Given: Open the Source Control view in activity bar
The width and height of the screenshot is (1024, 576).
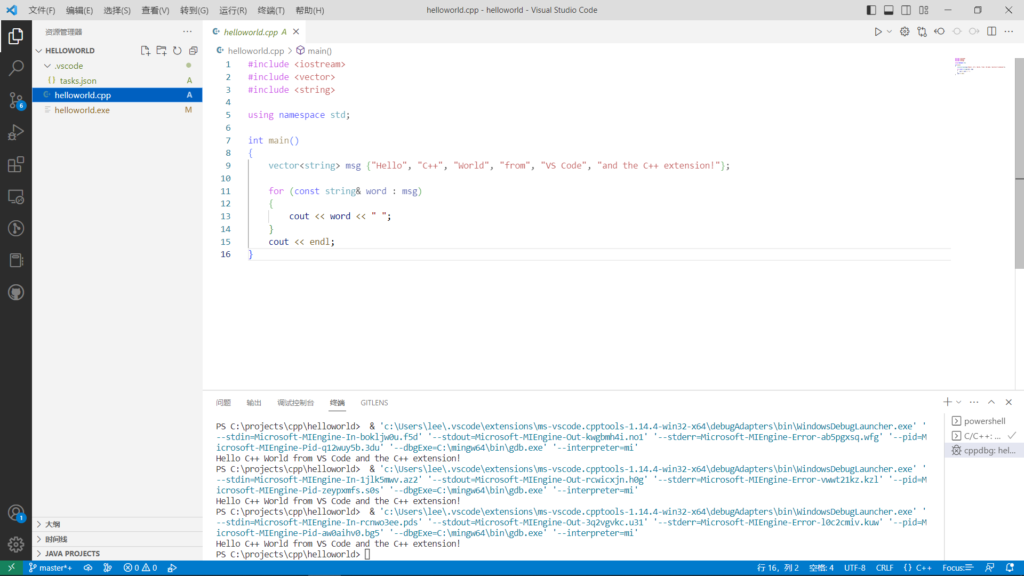Looking at the screenshot, I should pos(16,100).
